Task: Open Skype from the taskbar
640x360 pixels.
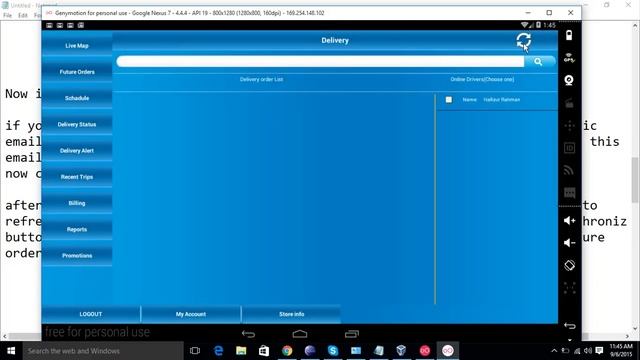Action: tap(333, 351)
